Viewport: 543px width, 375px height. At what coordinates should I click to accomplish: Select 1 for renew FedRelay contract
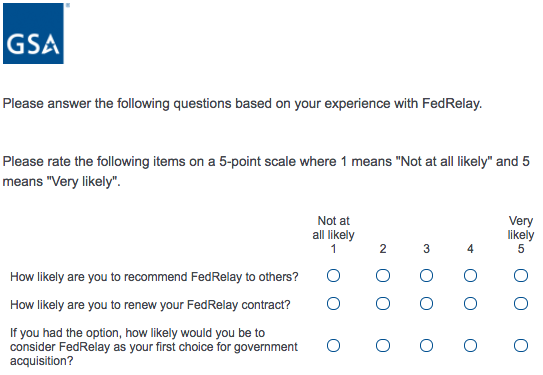(333, 304)
